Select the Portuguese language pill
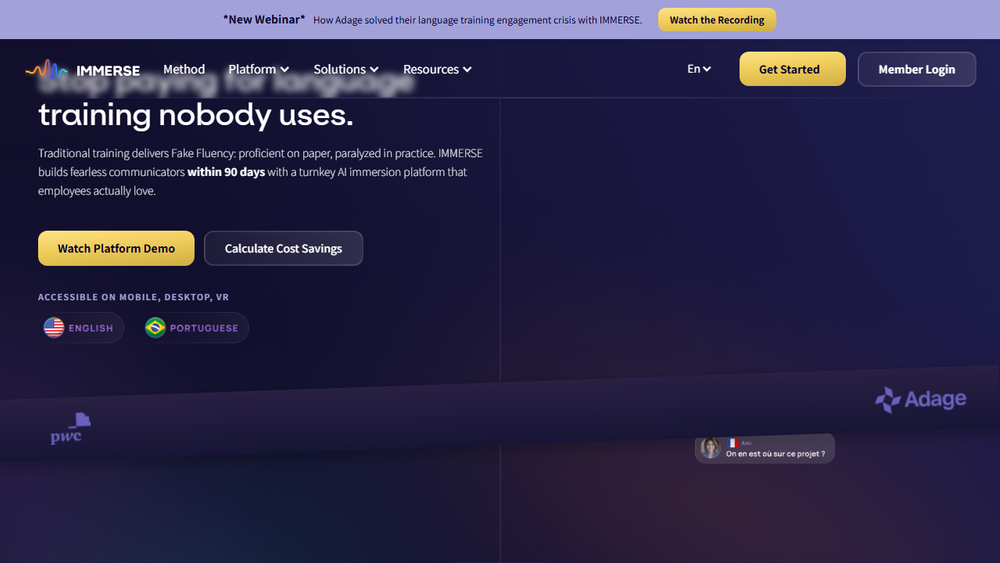 [194, 328]
